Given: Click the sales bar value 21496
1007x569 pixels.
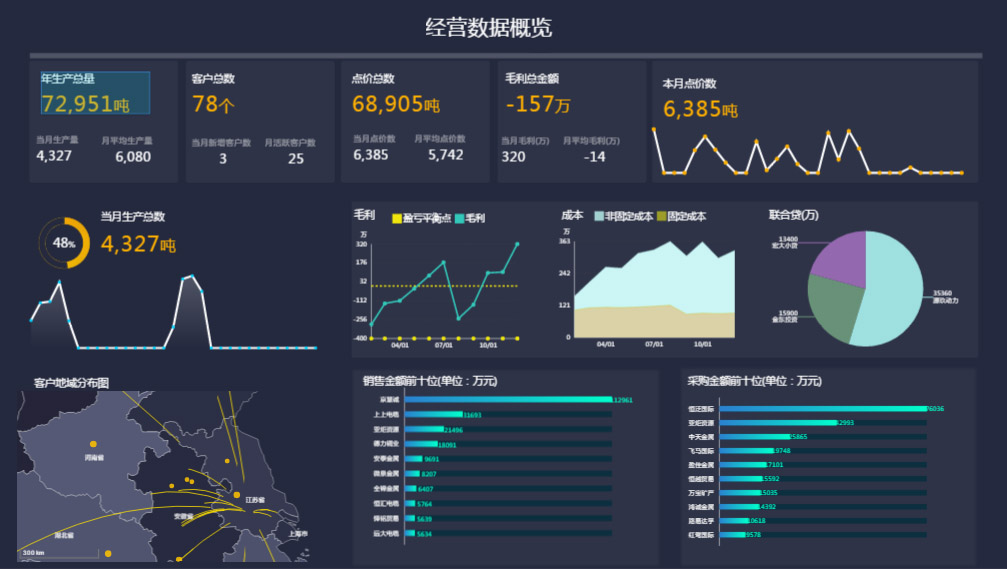Looking at the screenshot, I should pyautogui.click(x=453, y=430).
